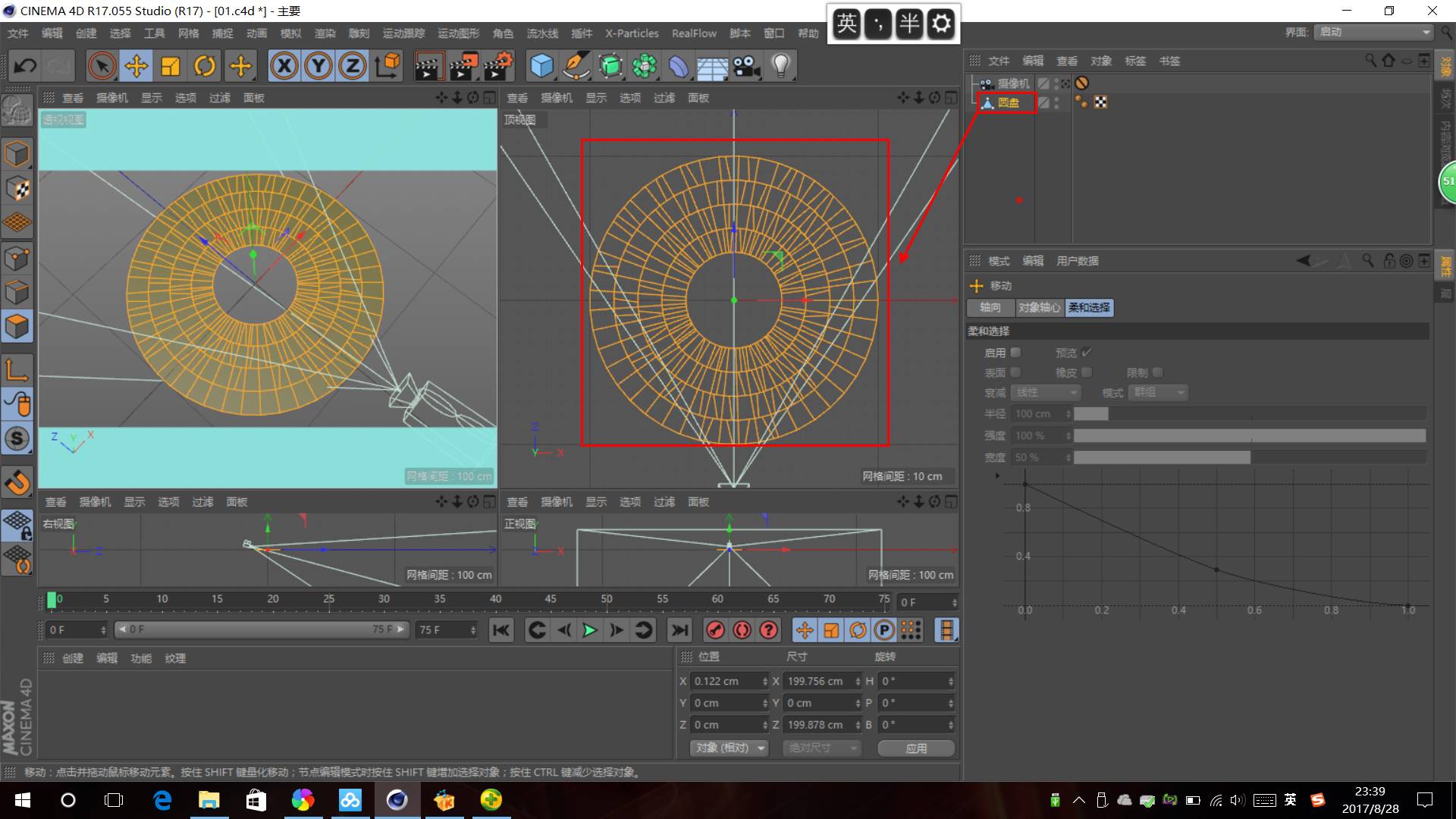Screen dimensions: 1456x819
Task: Open the 界面 layout dropdown
Action: point(1374,32)
